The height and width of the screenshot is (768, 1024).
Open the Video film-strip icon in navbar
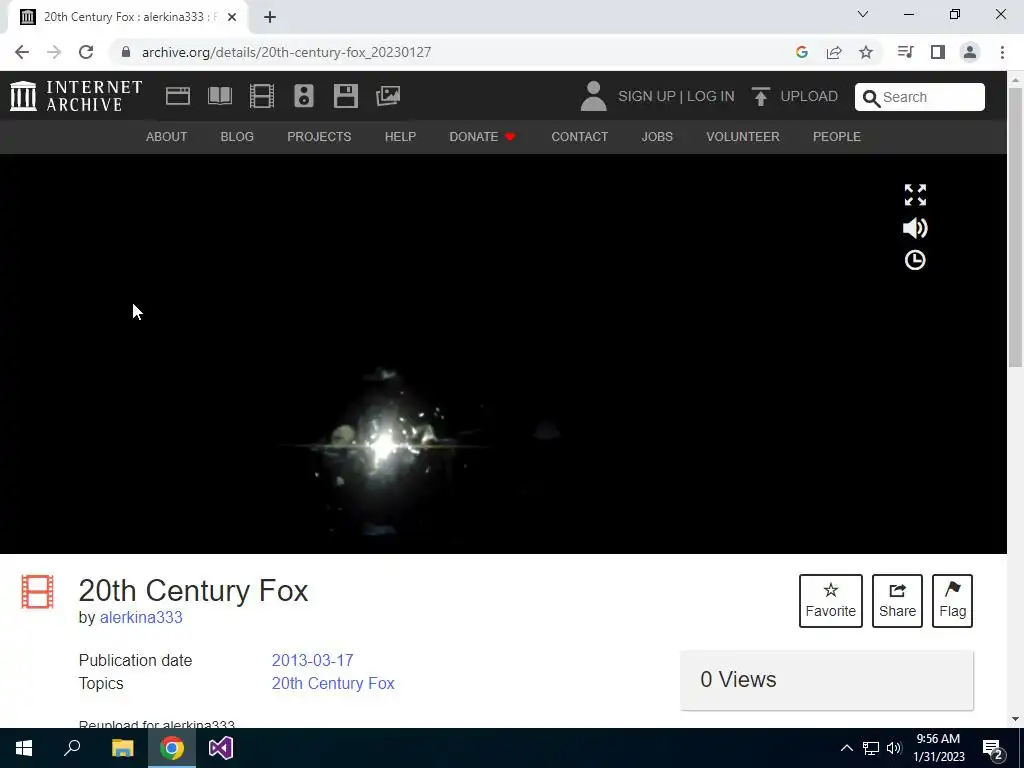tap(262, 96)
